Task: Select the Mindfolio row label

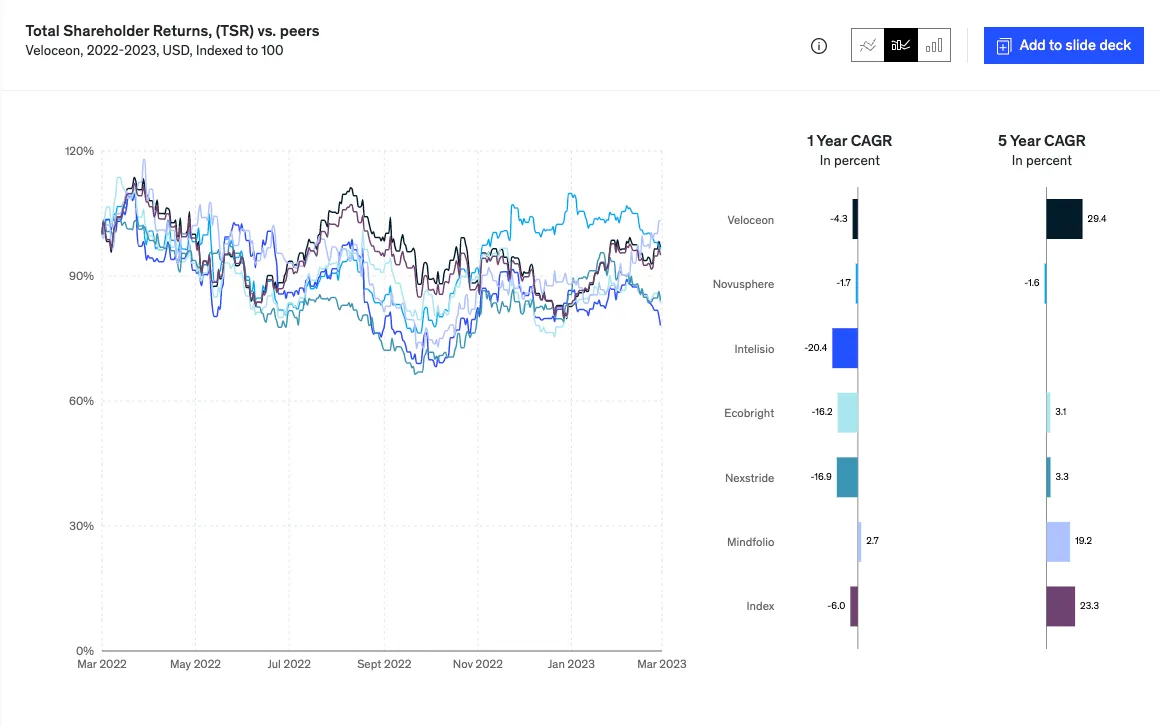Action: 750,542
